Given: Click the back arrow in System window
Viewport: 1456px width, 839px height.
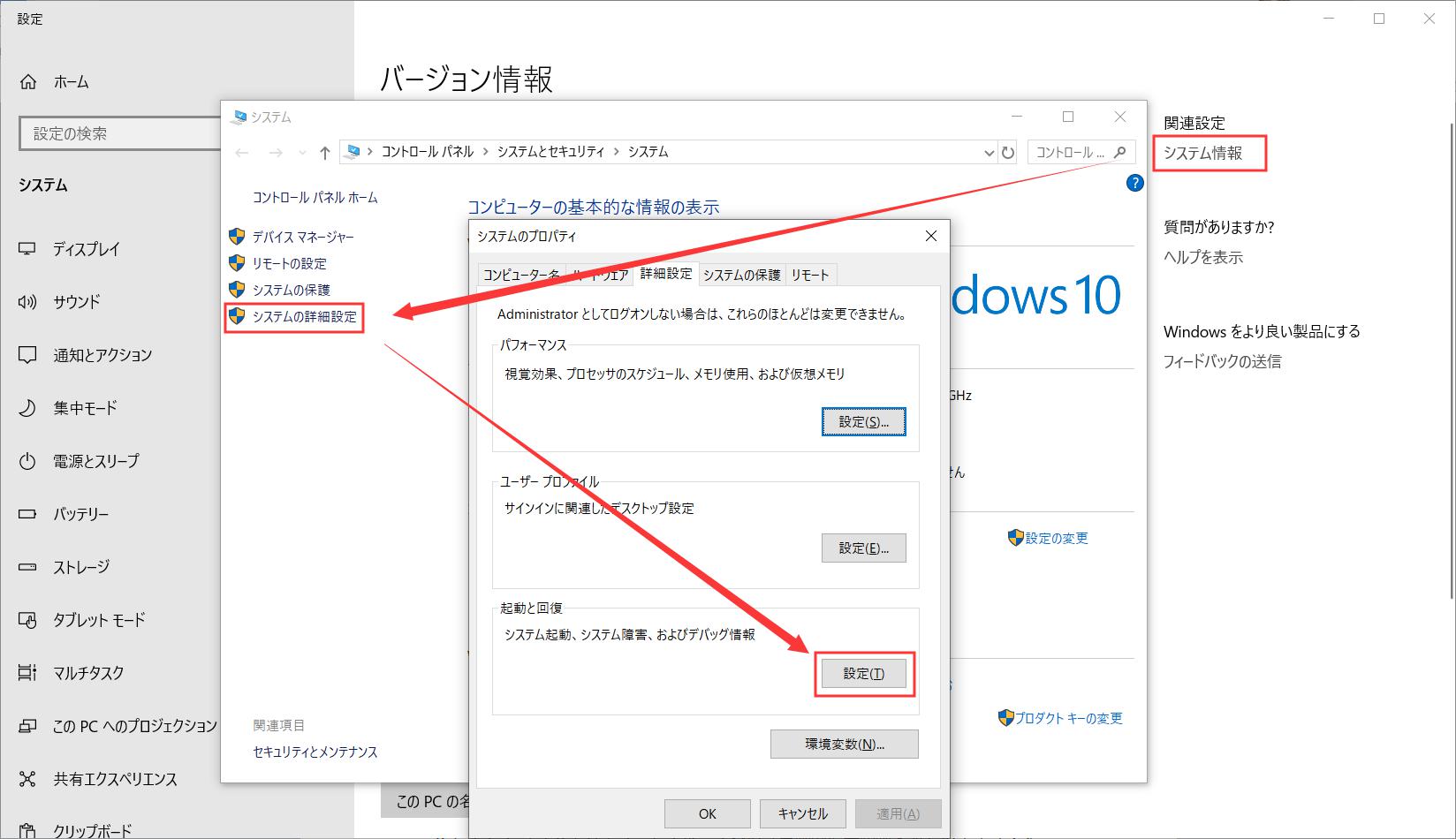Looking at the screenshot, I should [x=242, y=153].
